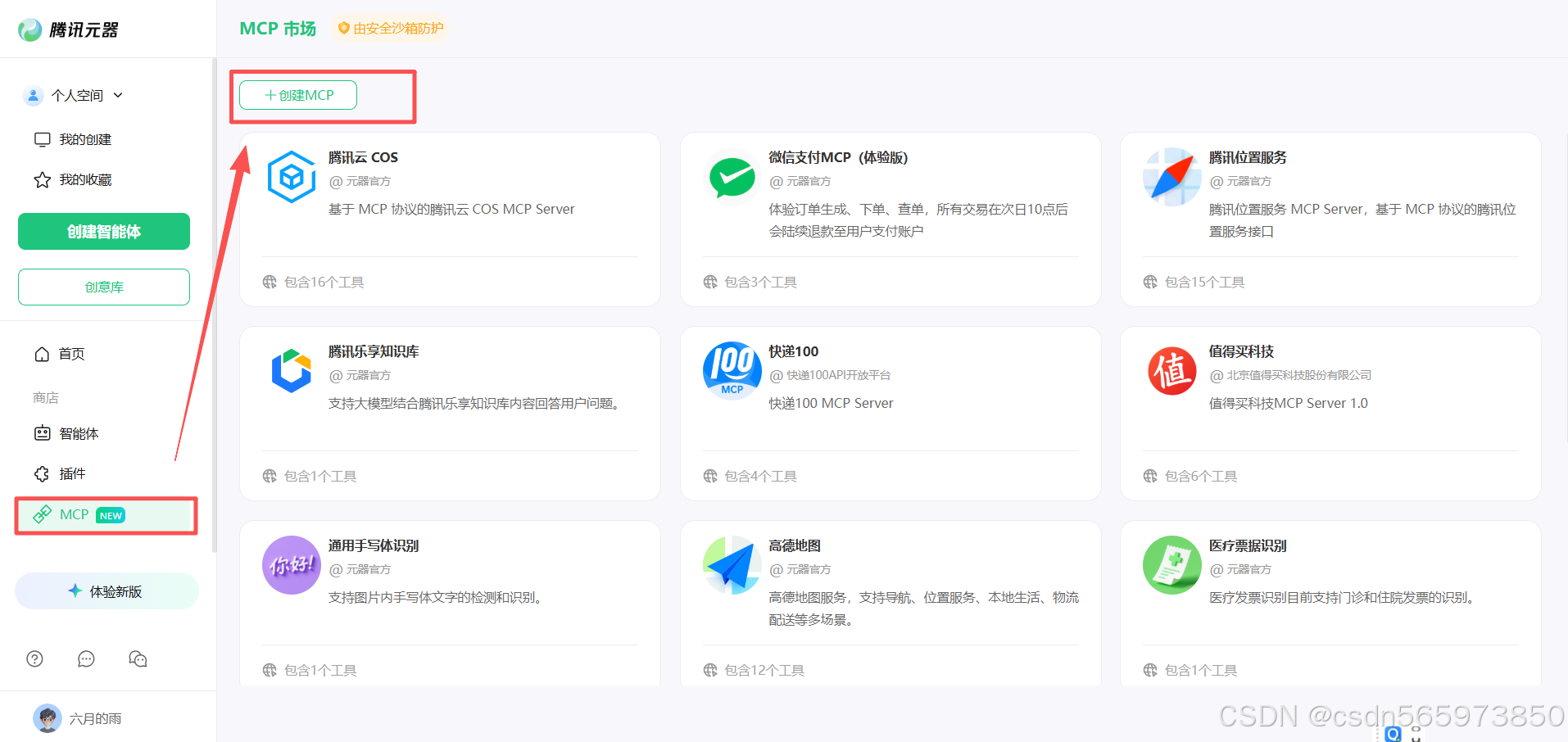1568x742 pixels.
Task: Click the help question mark icon
Action: [x=34, y=658]
